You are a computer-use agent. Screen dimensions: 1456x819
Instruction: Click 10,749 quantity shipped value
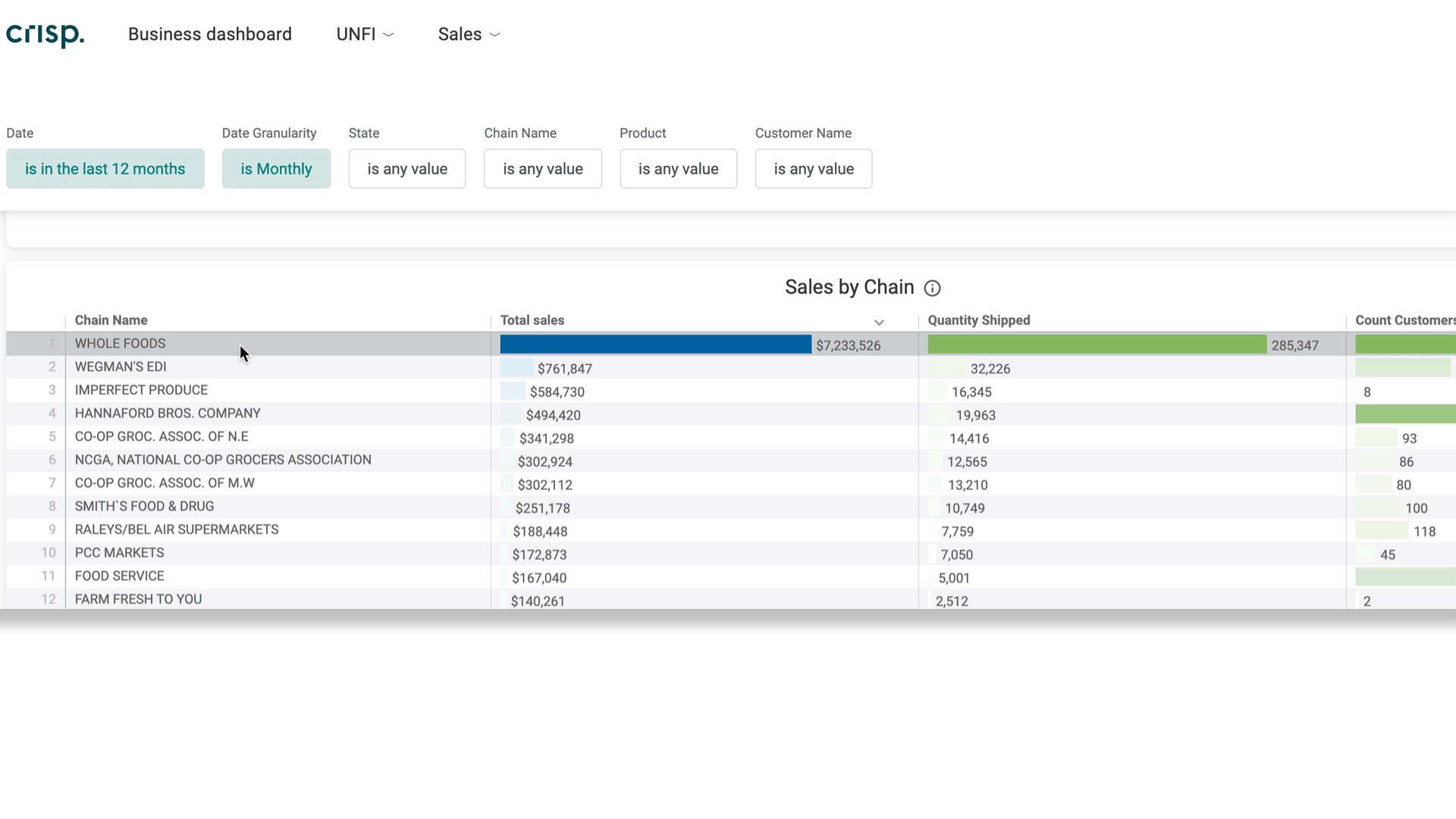pyautogui.click(x=965, y=509)
